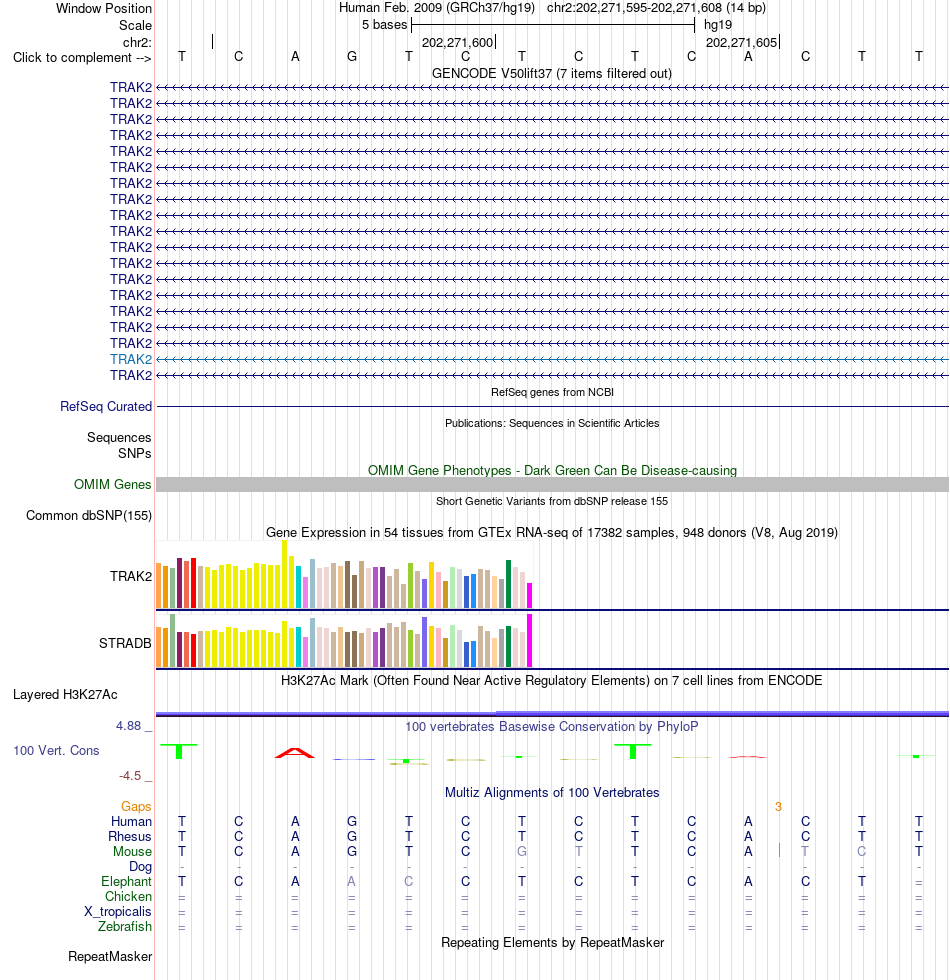Screen dimensions: 950x980
Task: Click the orange 3 gap count
Action: (x=778, y=807)
